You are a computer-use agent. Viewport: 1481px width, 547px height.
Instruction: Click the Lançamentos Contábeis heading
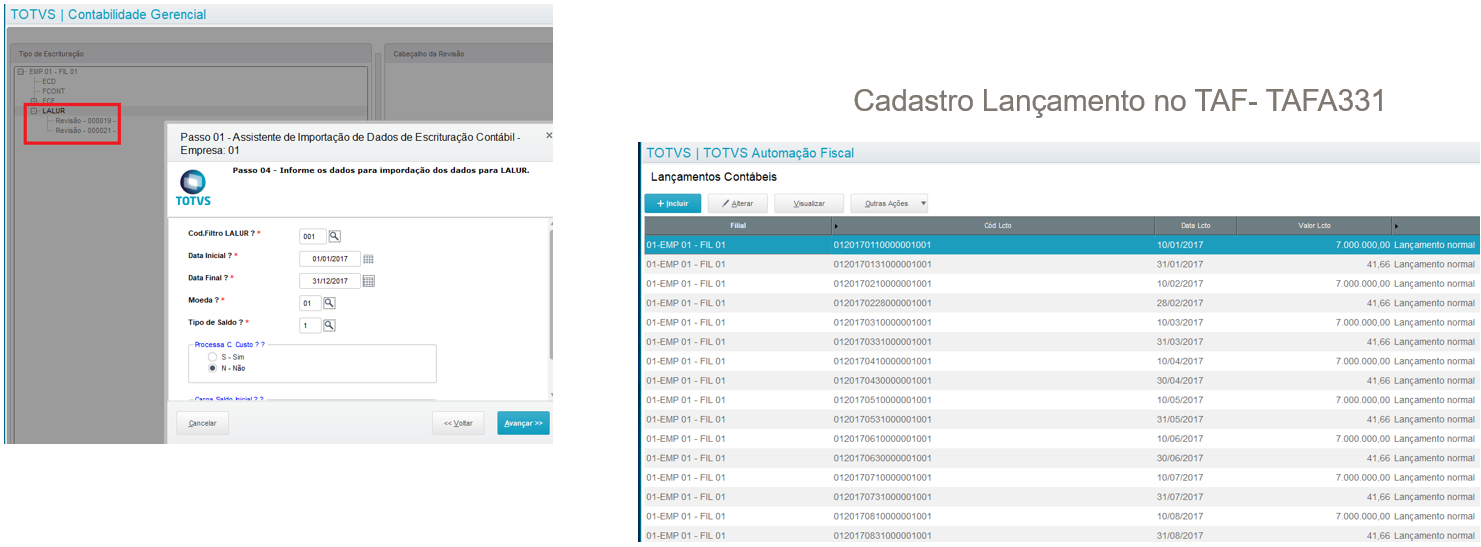713,177
